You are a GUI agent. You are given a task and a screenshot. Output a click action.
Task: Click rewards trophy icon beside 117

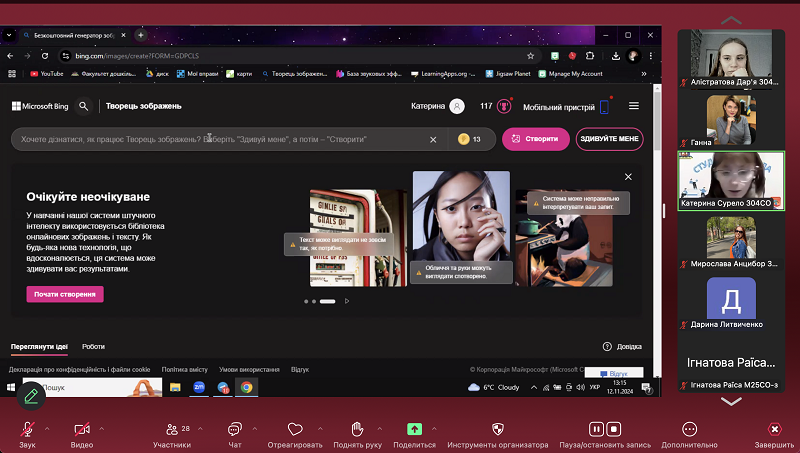pos(504,106)
